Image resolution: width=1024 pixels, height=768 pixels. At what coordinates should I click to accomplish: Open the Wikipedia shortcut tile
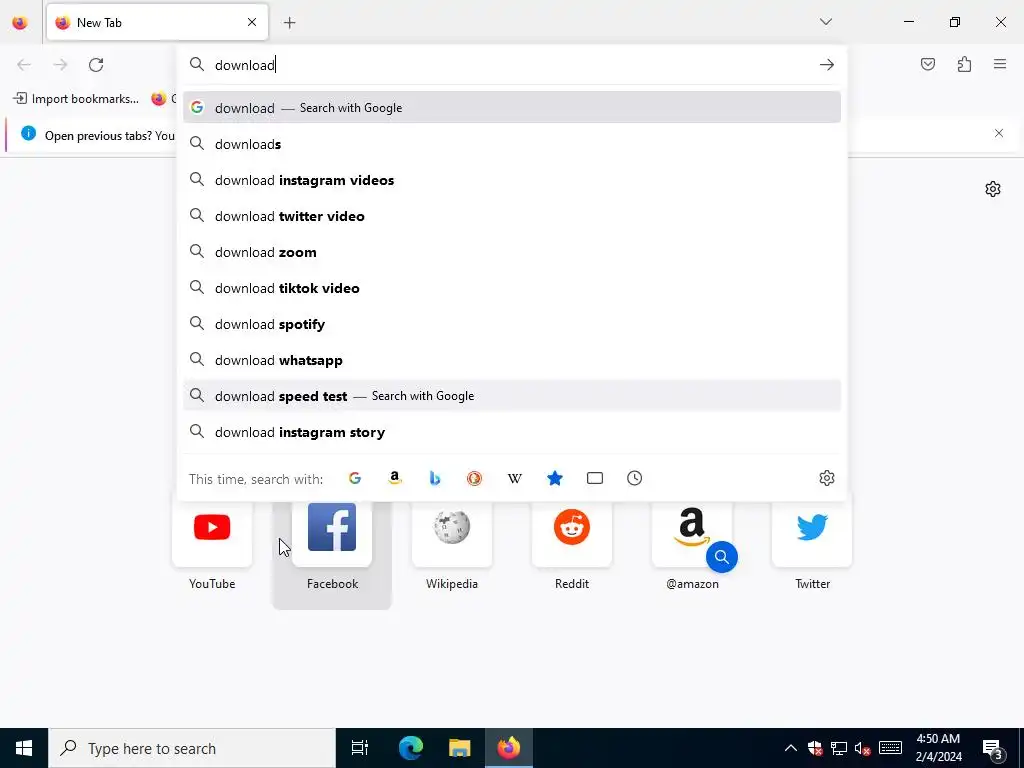click(452, 547)
